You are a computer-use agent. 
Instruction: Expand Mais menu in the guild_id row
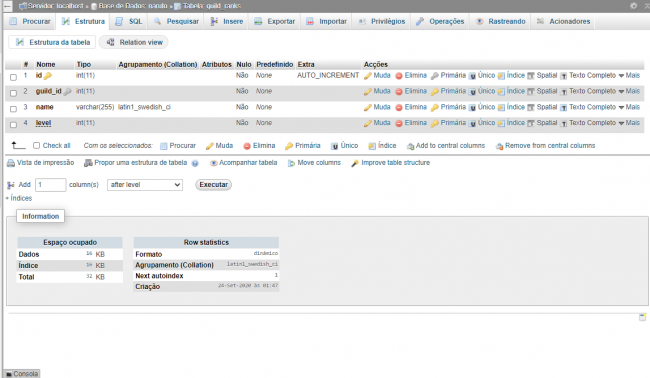629,91
